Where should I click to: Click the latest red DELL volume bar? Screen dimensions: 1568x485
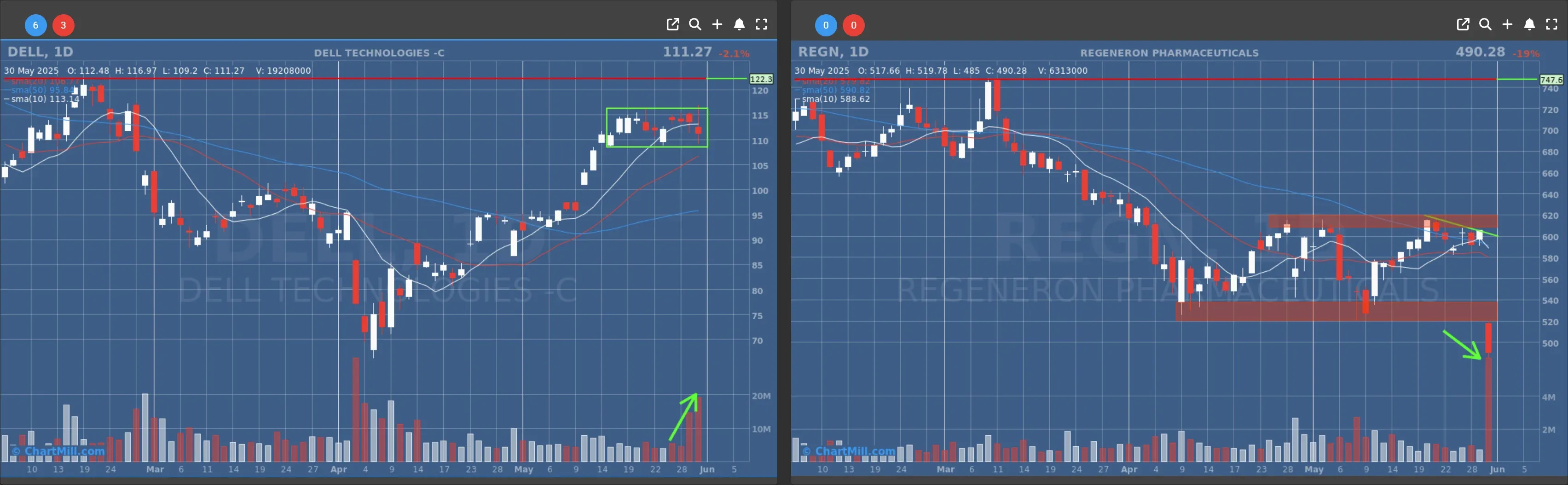pos(699,429)
